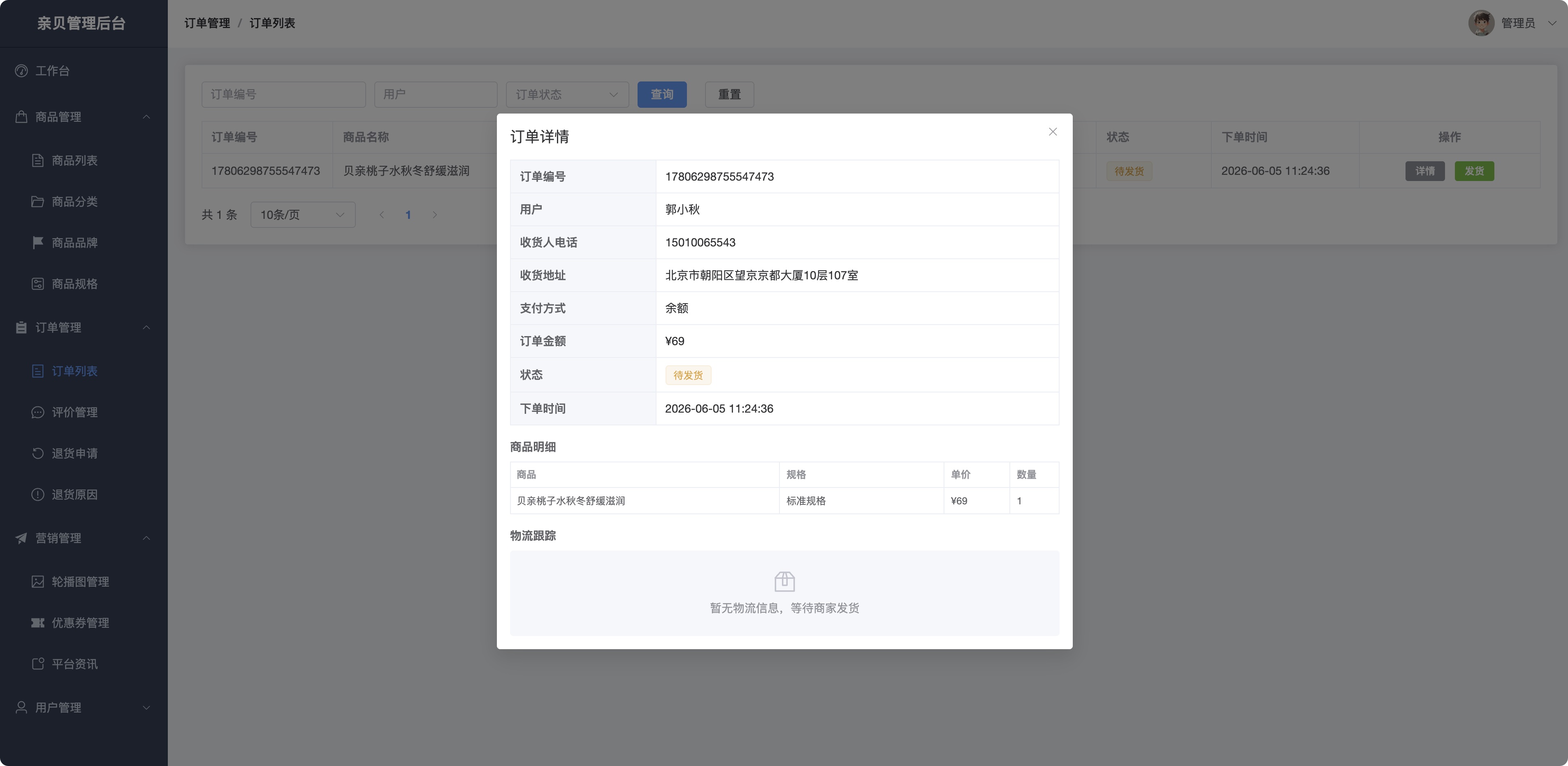Collapse the 商品管理 menu chevron
Screen dimensions: 1568x766
[146, 116]
